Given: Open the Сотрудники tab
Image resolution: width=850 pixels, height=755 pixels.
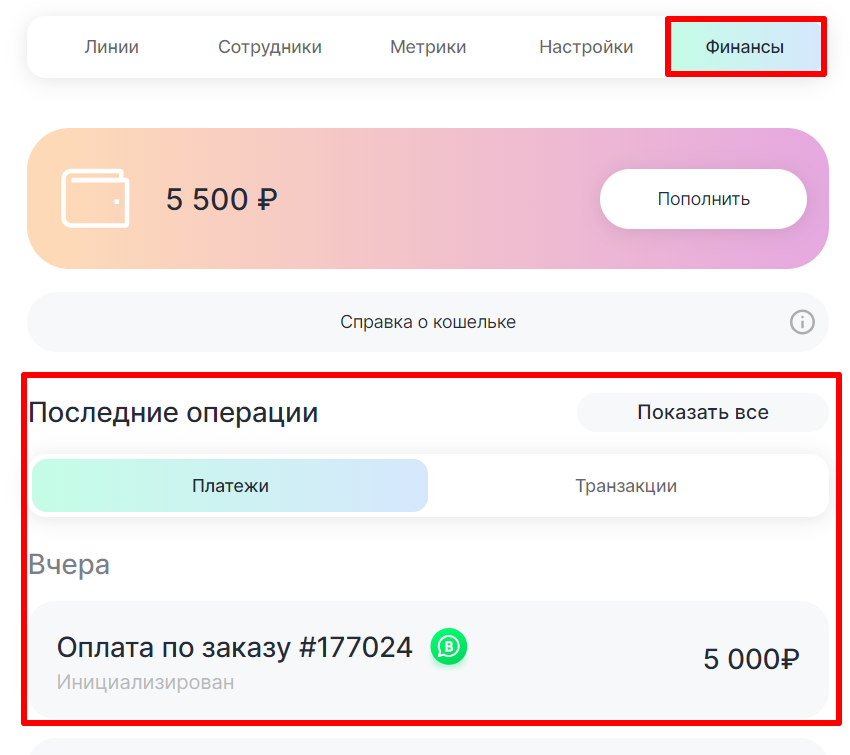Looking at the screenshot, I should click(270, 47).
